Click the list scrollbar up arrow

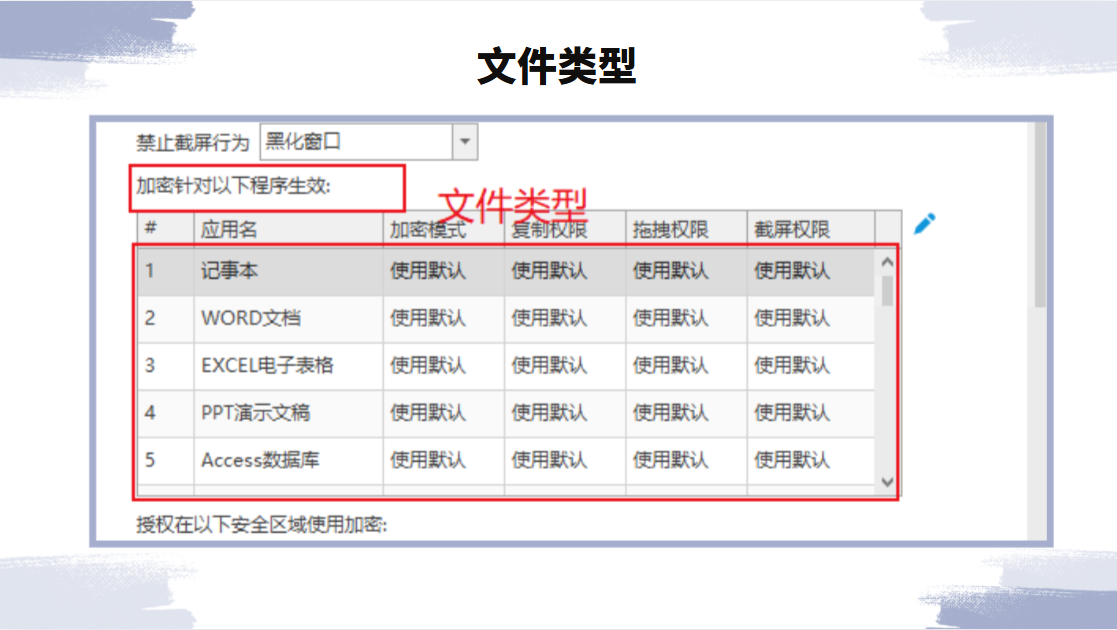(x=887, y=262)
